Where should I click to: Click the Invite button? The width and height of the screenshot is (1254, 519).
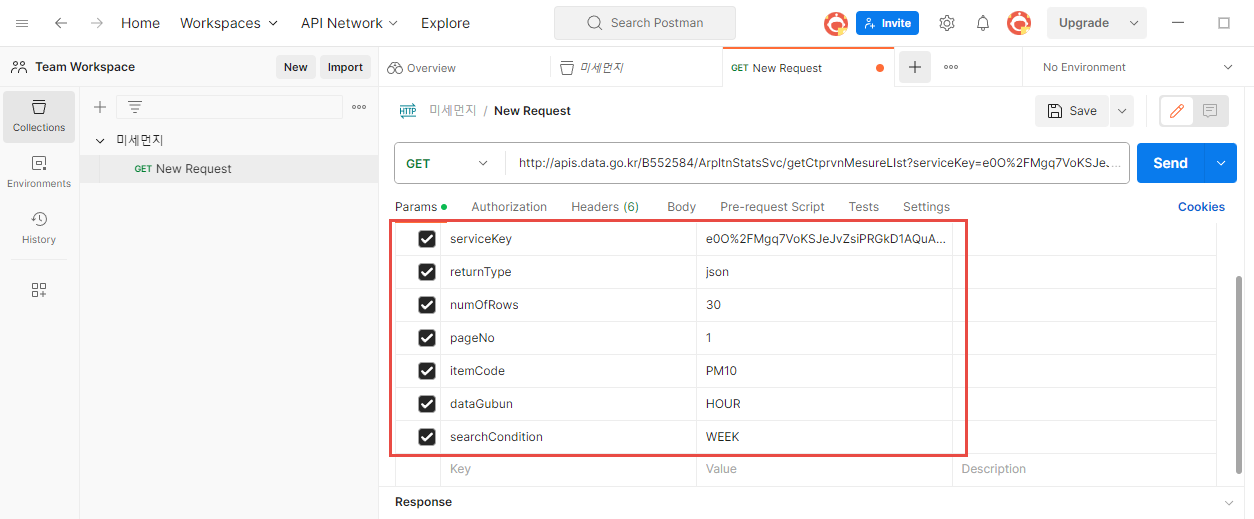point(887,23)
